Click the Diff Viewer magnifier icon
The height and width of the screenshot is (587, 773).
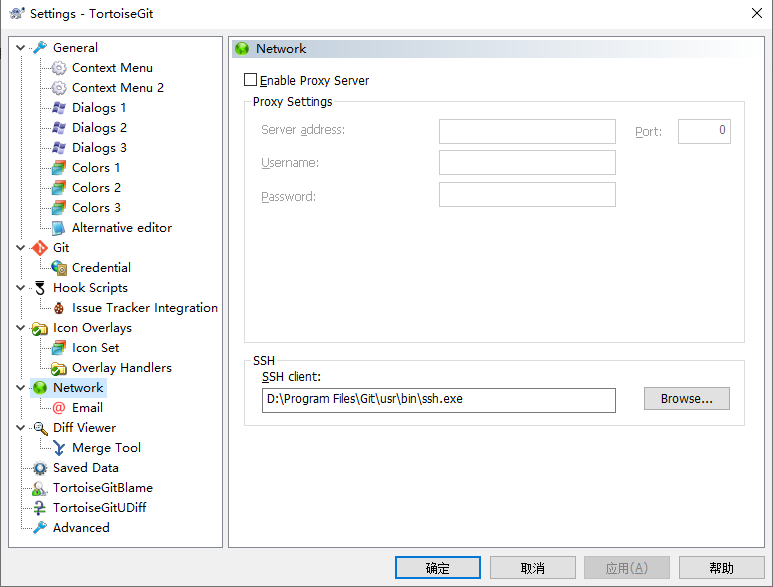click(x=40, y=428)
